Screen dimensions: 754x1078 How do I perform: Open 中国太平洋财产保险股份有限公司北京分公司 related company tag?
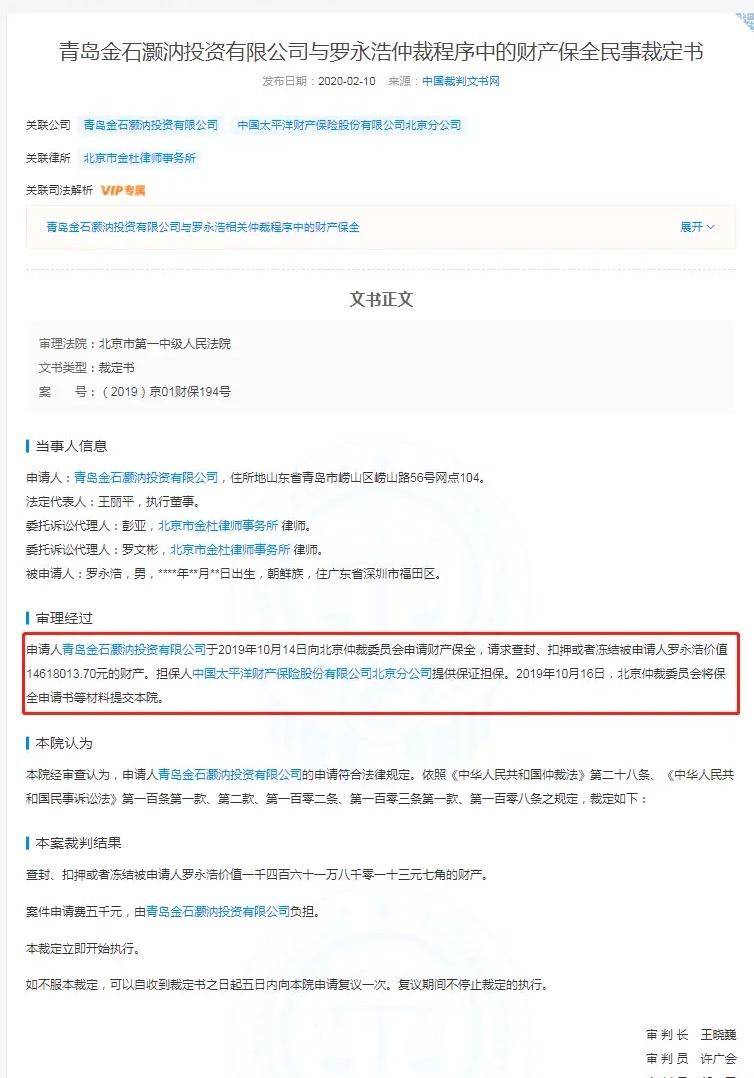[349, 125]
